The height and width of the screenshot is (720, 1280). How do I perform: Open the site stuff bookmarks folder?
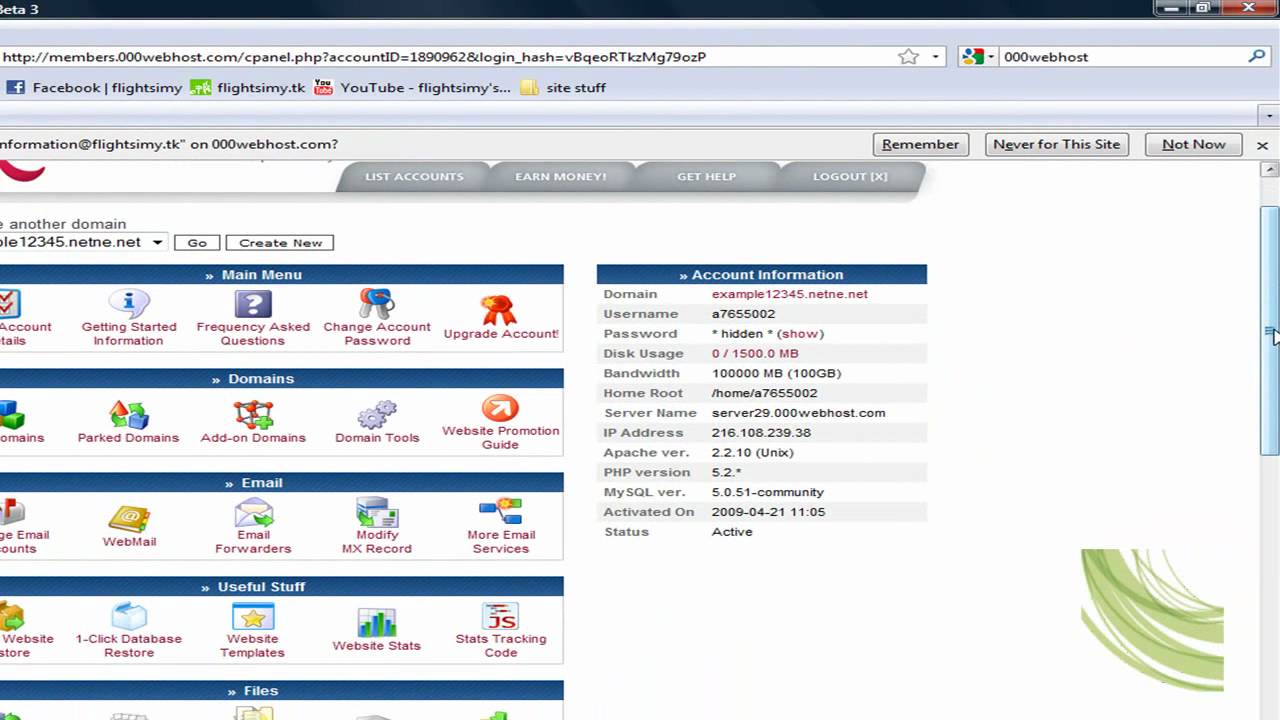(563, 87)
